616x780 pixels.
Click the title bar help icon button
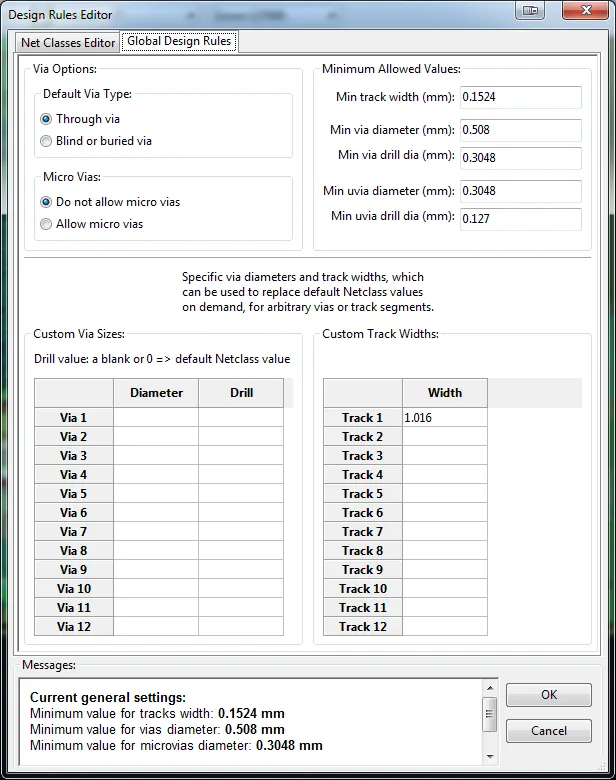click(530, 10)
